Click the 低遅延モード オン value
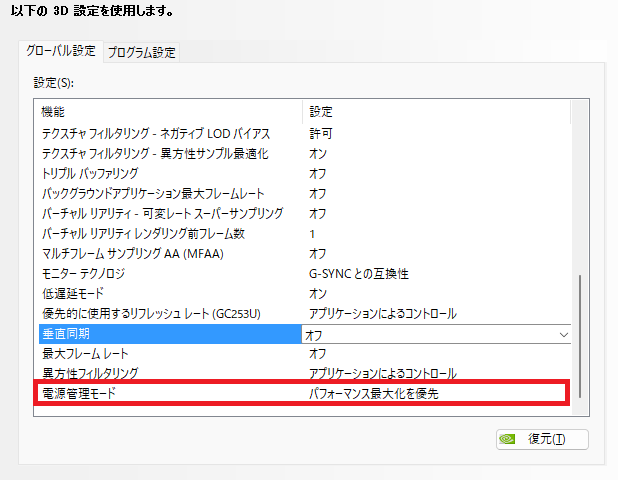The image size is (618, 480). click(318, 294)
